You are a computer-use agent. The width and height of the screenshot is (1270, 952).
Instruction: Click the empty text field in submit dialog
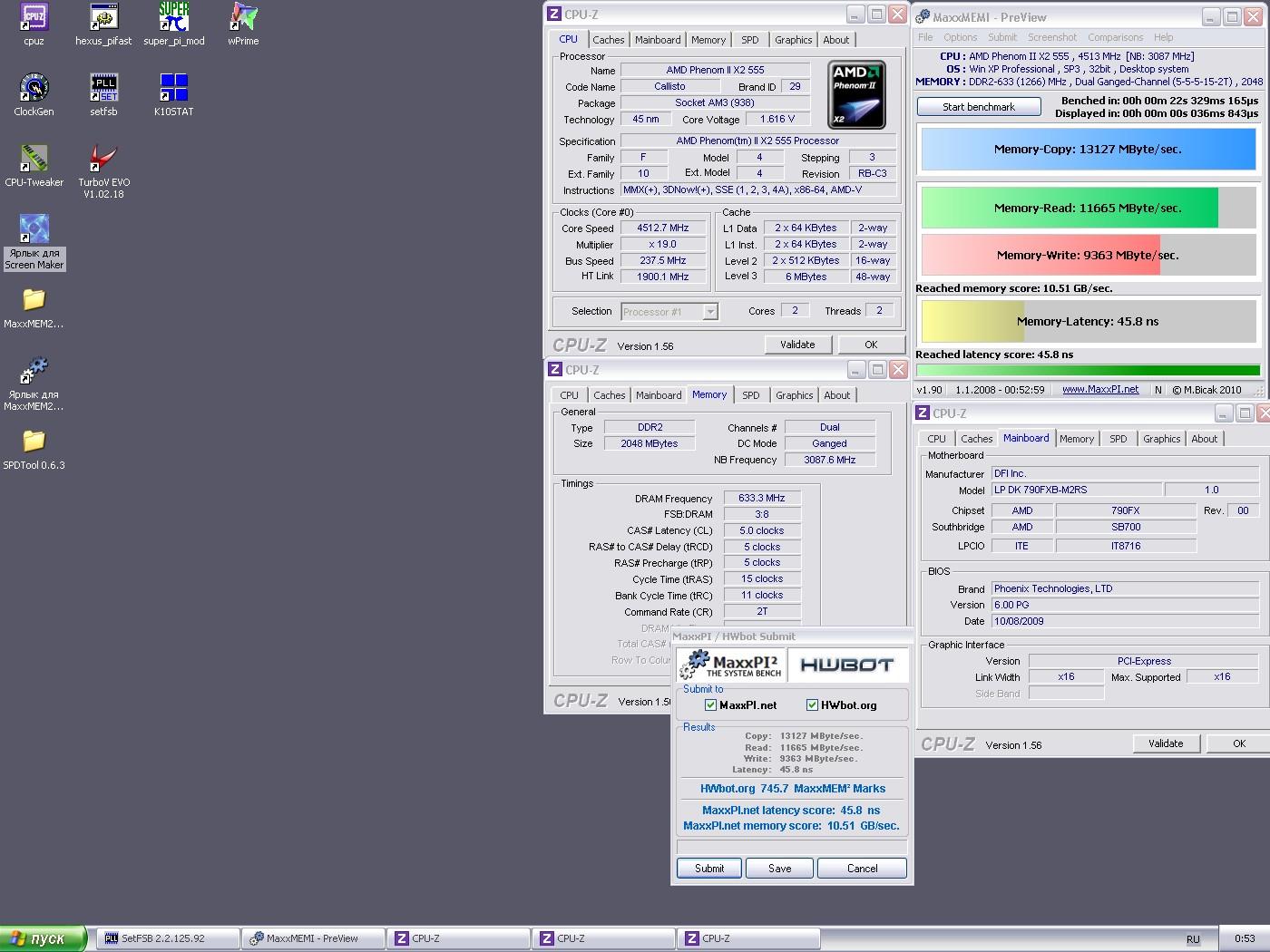point(792,847)
